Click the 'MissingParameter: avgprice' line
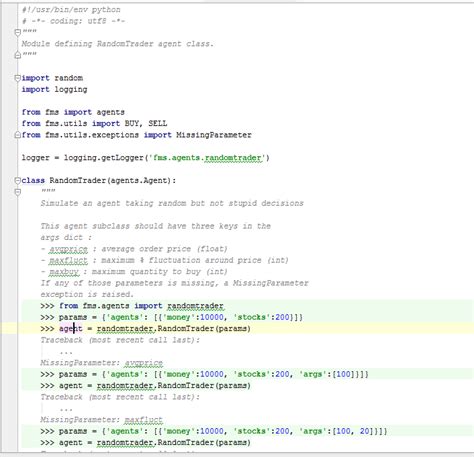This screenshot has width=474, height=457. coord(102,363)
